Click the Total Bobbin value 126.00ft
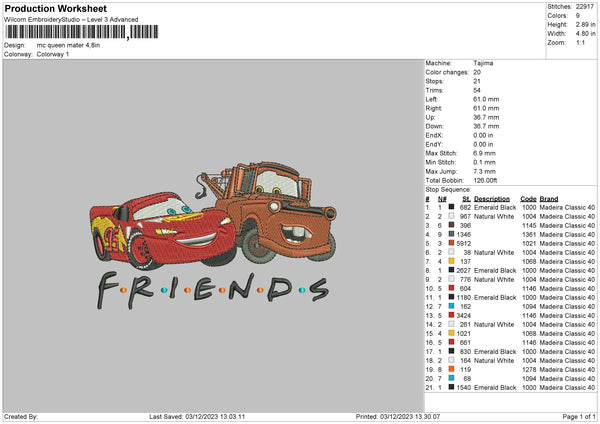Image resolution: width=600 pixels, height=424 pixels. [485, 181]
